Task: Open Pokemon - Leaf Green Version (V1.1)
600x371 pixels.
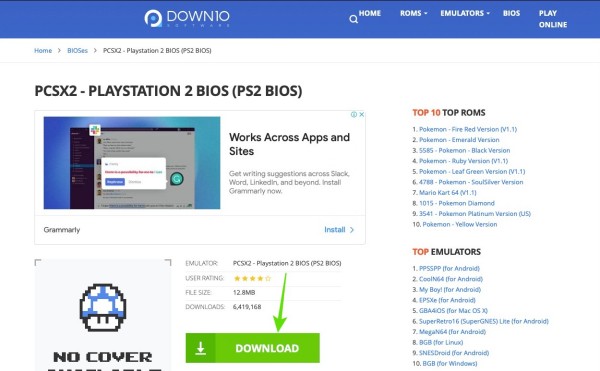Action: click(472, 172)
